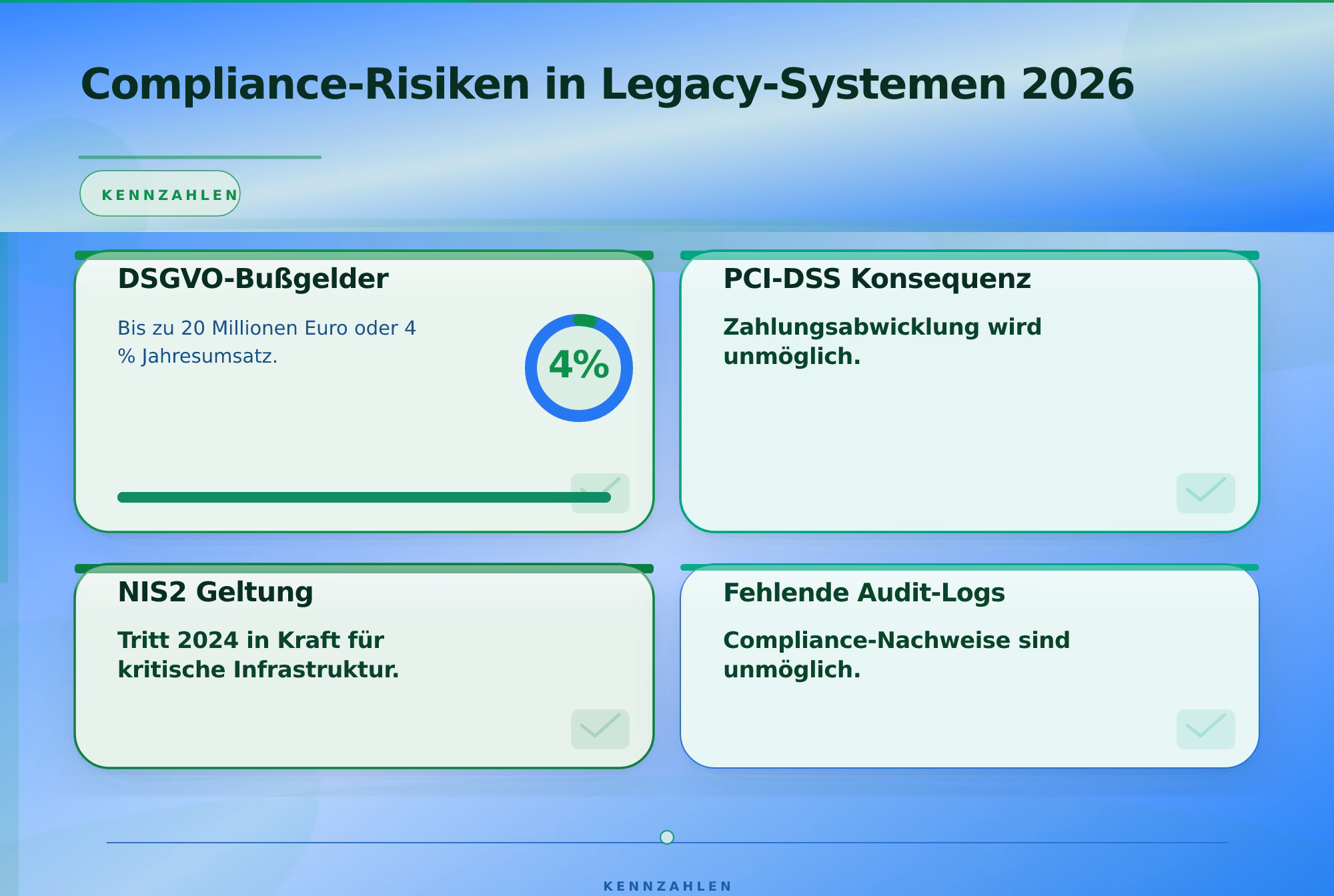Click text 'Tritt 2024 in Kraft für kritische Infrastruktur.'
1334x896 pixels.
point(258,655)
